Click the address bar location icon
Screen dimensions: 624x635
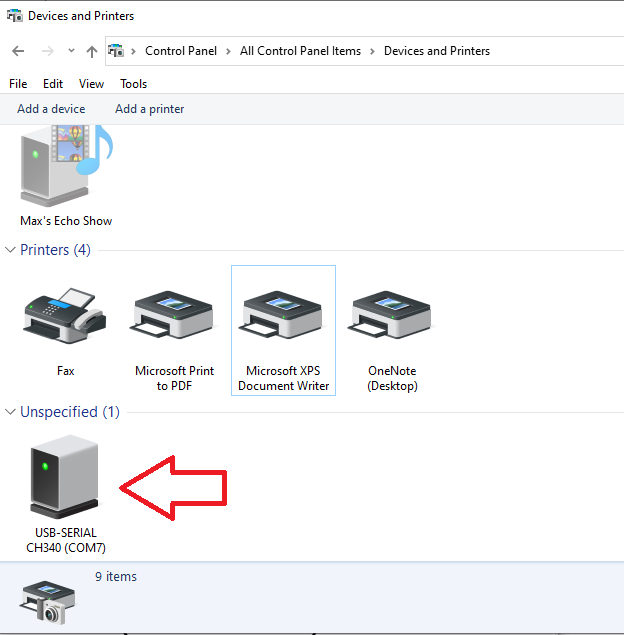tap(116, 51)
